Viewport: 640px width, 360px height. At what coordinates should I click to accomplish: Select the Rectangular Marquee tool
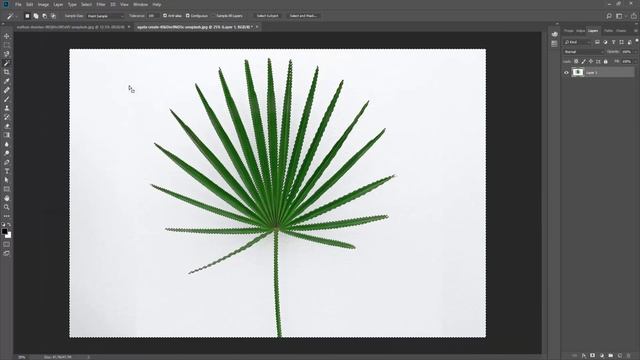(7, 45)
